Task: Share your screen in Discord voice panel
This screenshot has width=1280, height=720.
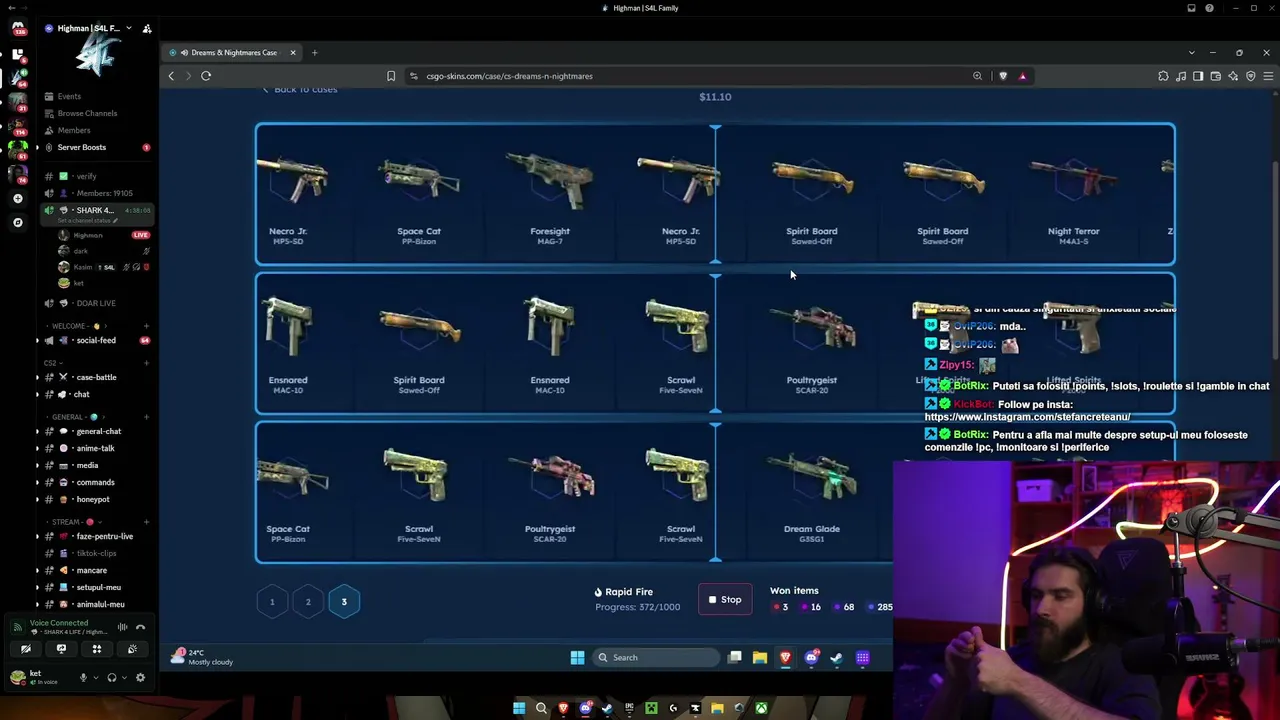Action: coord(61,649)
